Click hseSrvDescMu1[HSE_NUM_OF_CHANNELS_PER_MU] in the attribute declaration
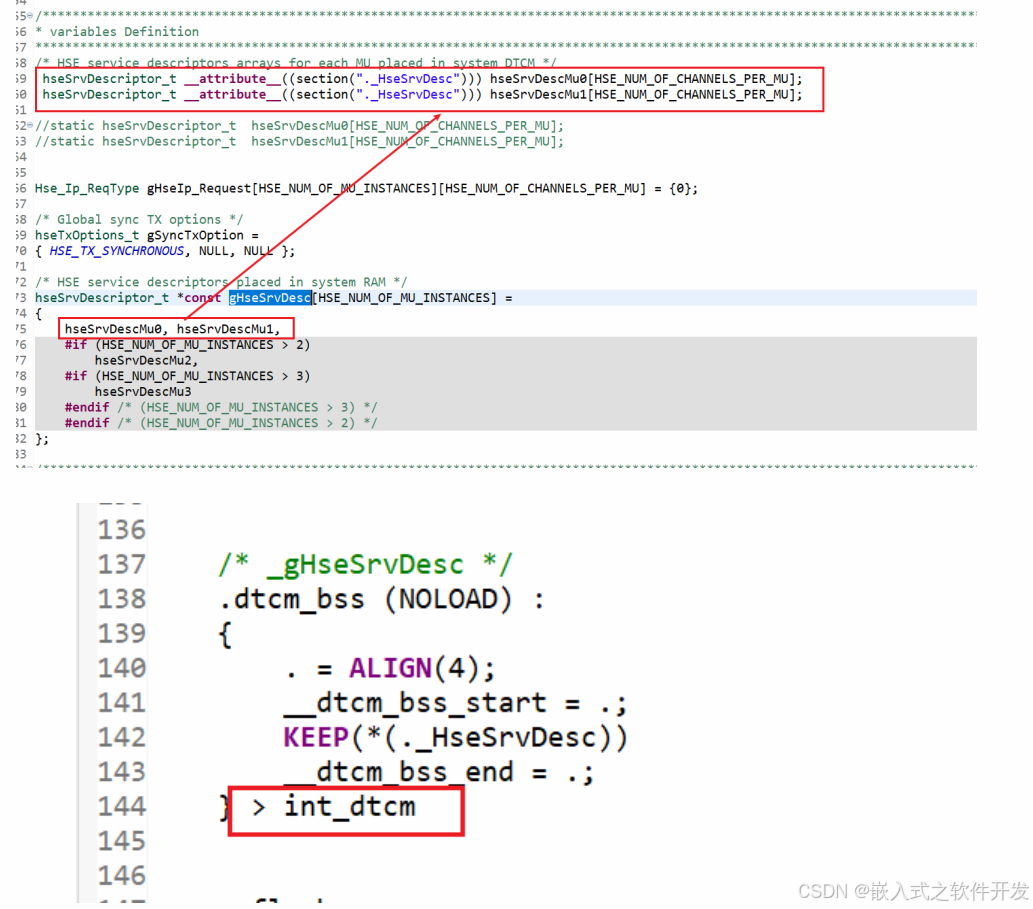Image resolution: width=1033 pixels, height=909 pixels. click(646, 94)
